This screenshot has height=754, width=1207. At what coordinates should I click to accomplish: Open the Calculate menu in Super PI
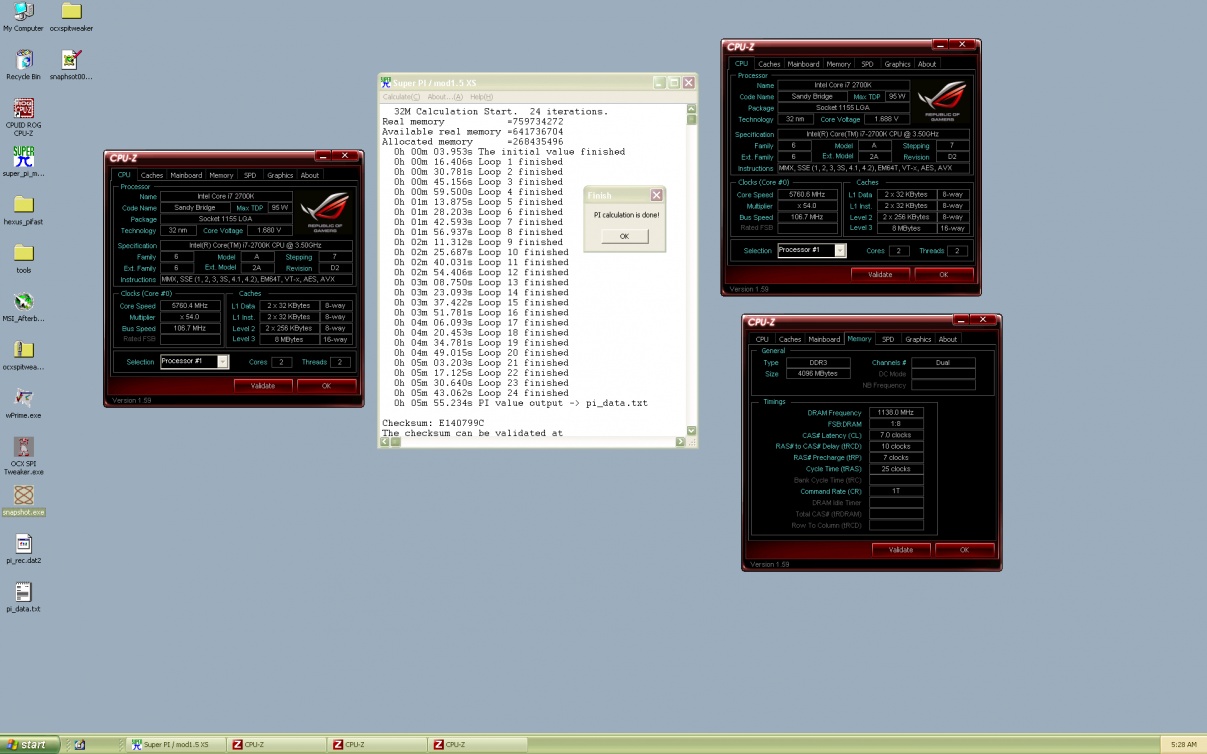coord(402,97)
